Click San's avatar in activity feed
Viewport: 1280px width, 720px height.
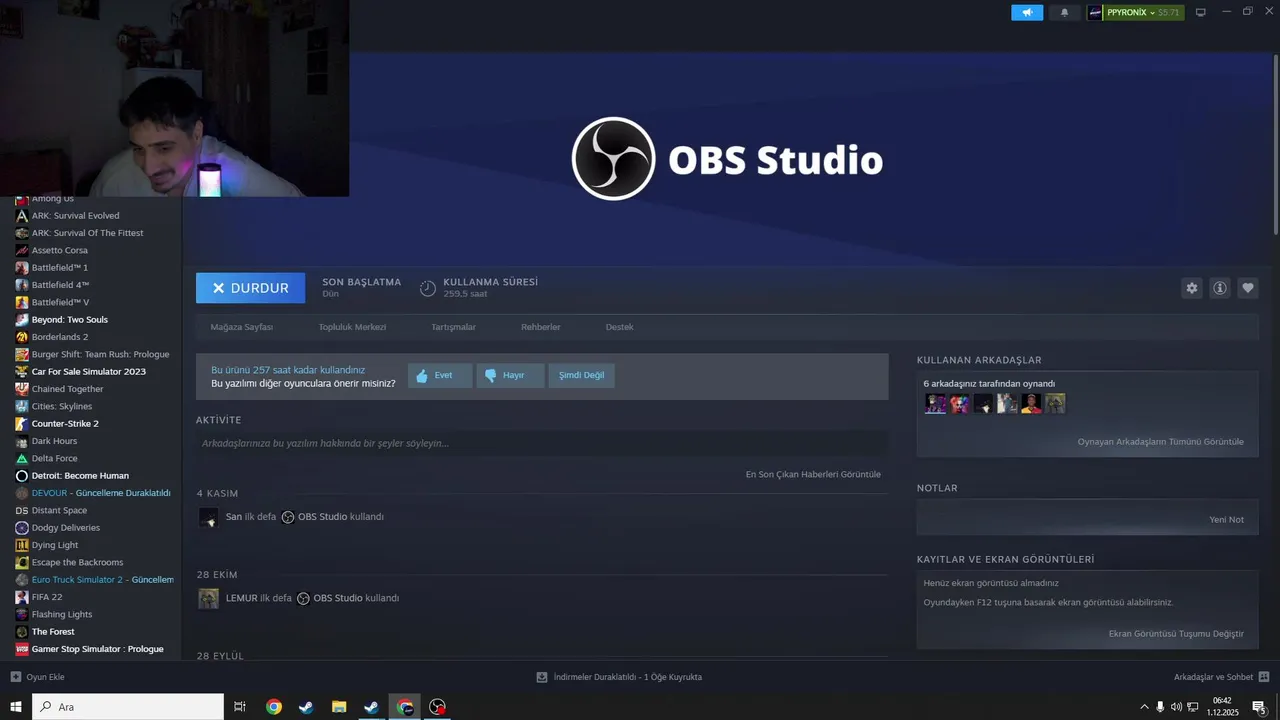pos(208,517)
